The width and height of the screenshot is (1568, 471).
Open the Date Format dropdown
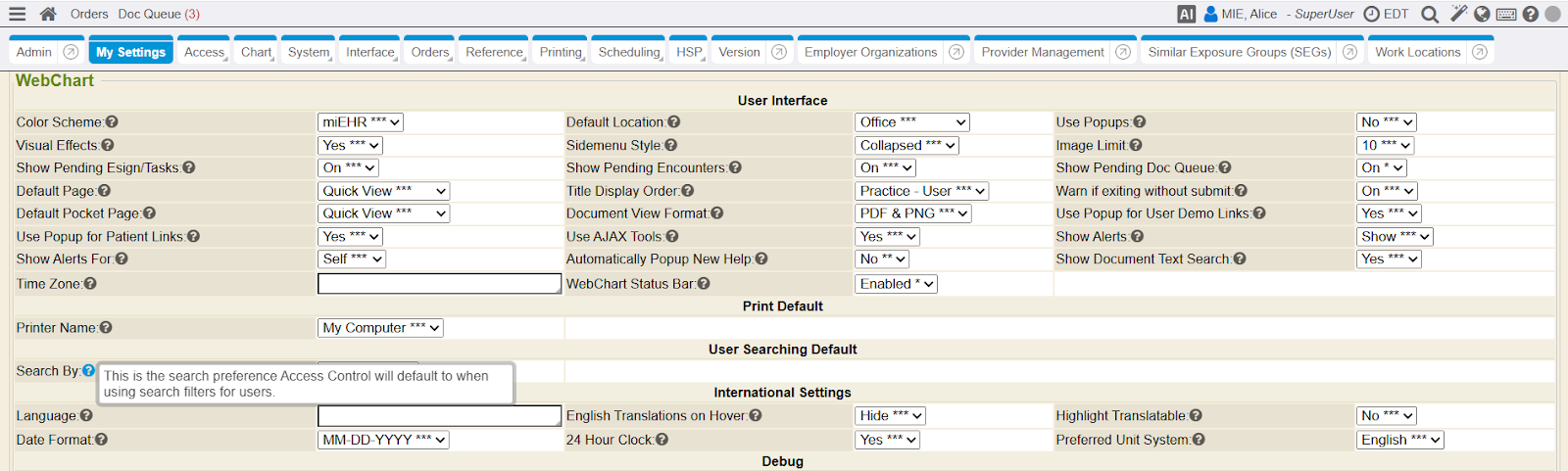click(383, 440)
